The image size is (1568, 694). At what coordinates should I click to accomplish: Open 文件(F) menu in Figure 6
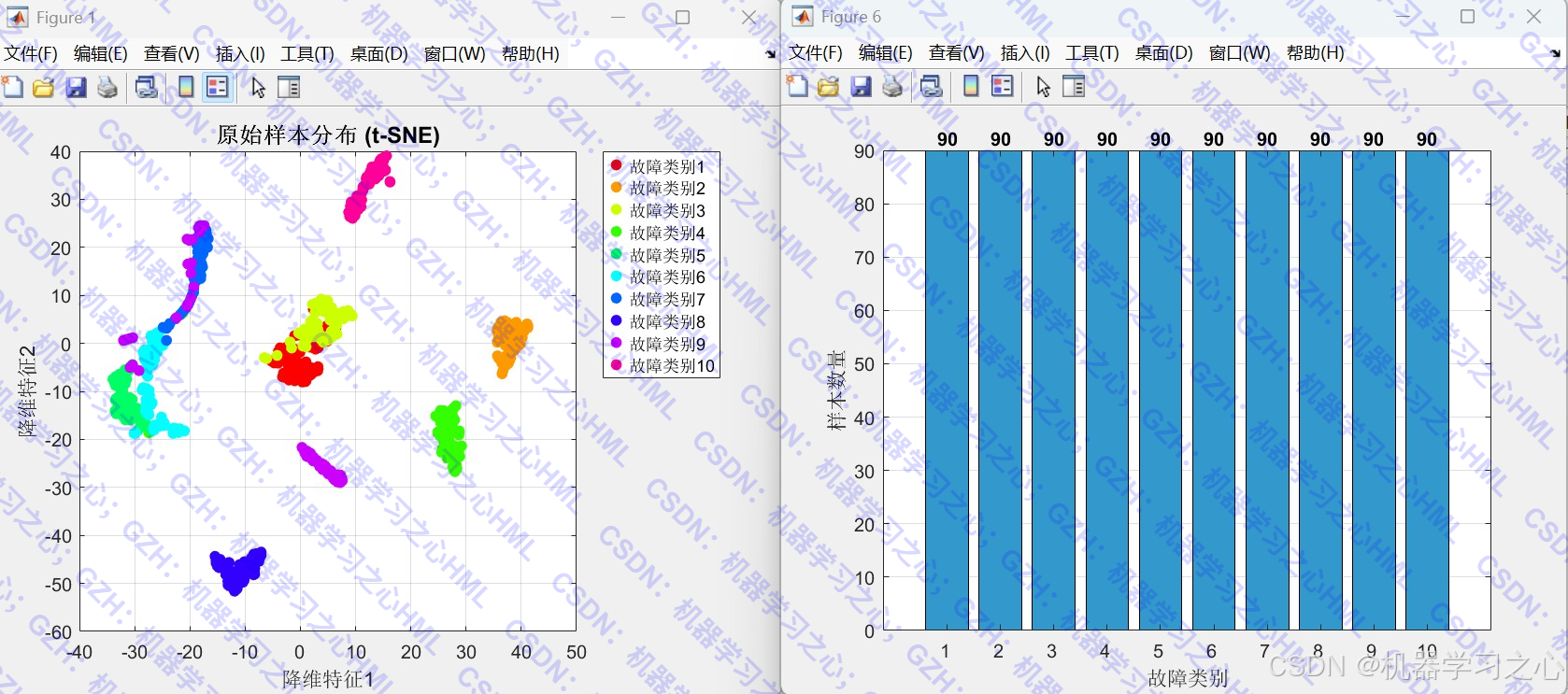pyautogui.click(x=816, y=53)
